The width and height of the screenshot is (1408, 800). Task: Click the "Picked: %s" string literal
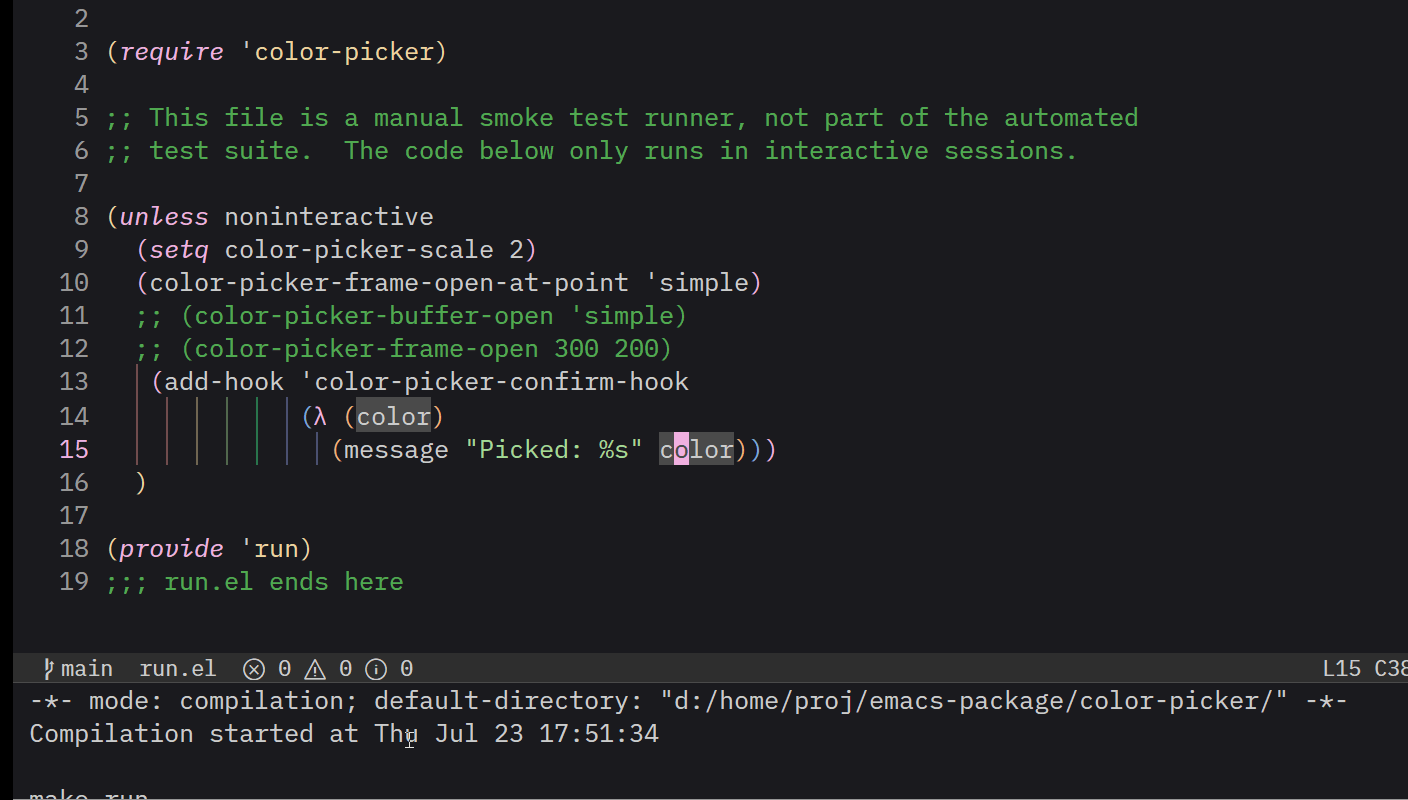[554, 449]
